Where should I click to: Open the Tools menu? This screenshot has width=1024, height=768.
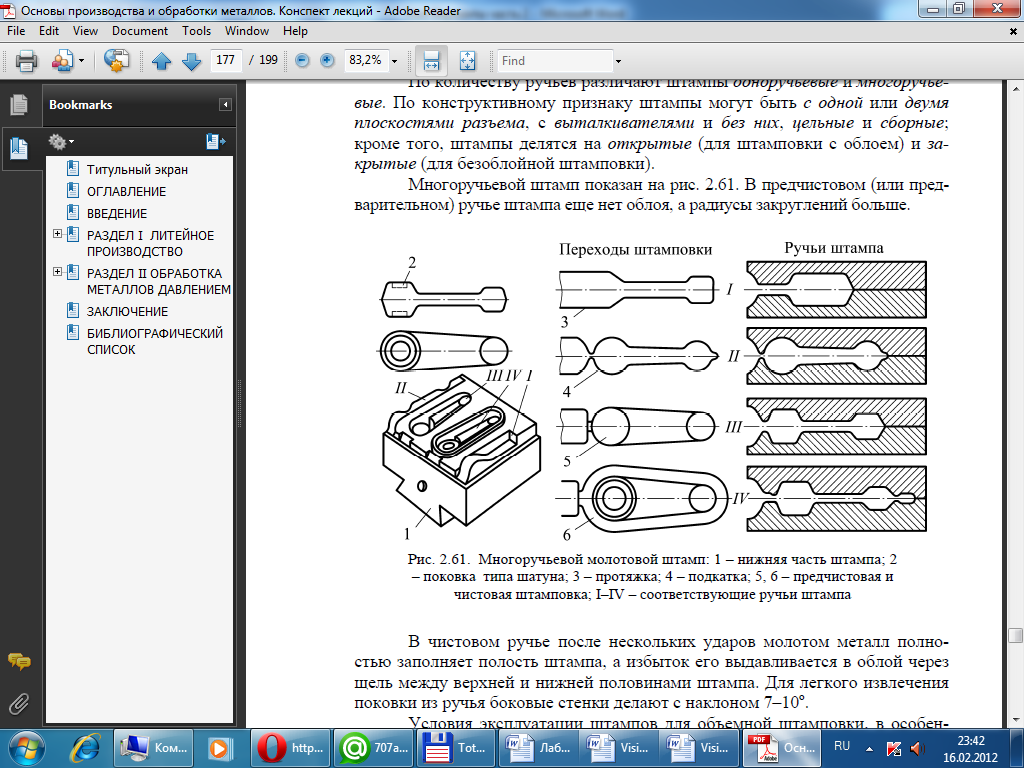[196, 31]
